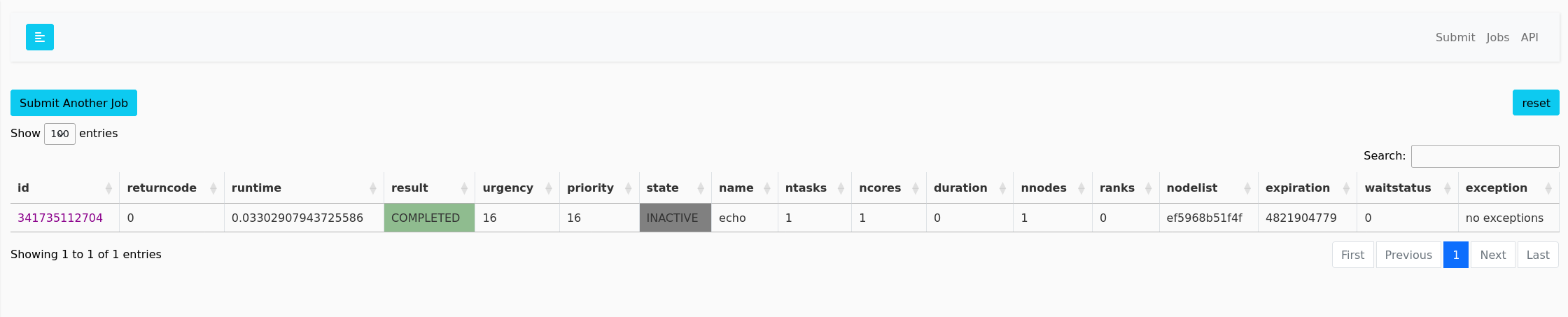
Task: Open the Show entries count dropdown
Action: tap(59, 134)
